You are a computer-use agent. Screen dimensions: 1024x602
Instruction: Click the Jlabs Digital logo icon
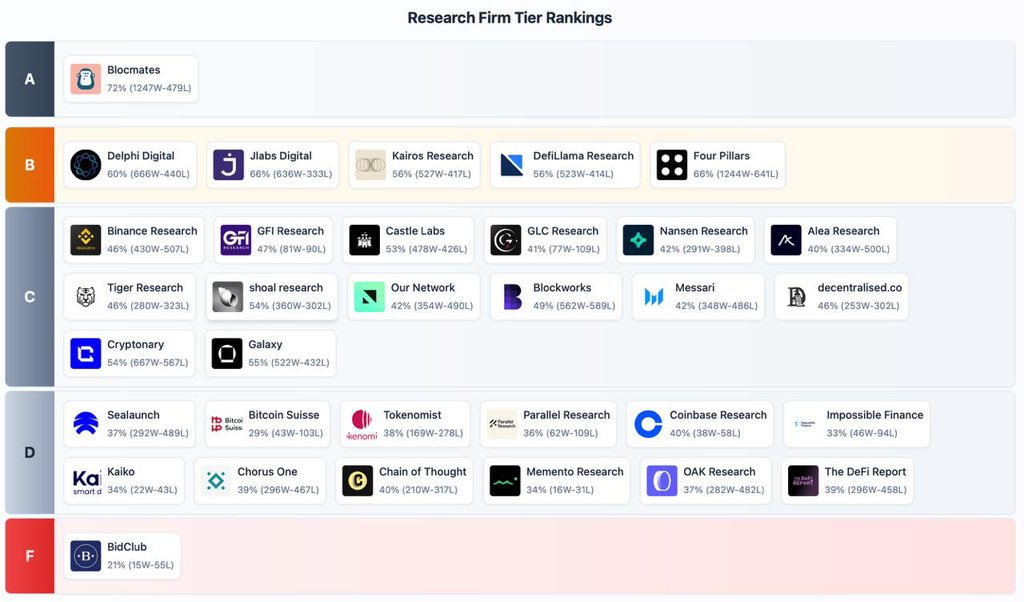pyautogui.click(x=229, y=165)
